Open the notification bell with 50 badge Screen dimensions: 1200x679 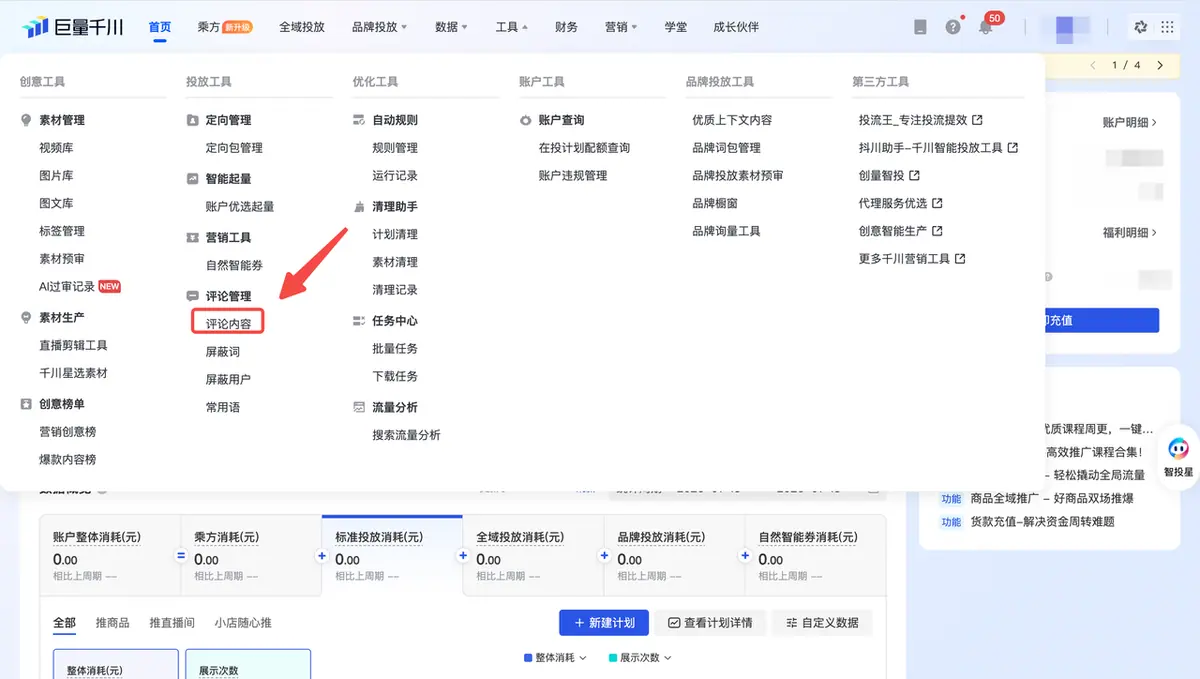click(x=986, y=27)
